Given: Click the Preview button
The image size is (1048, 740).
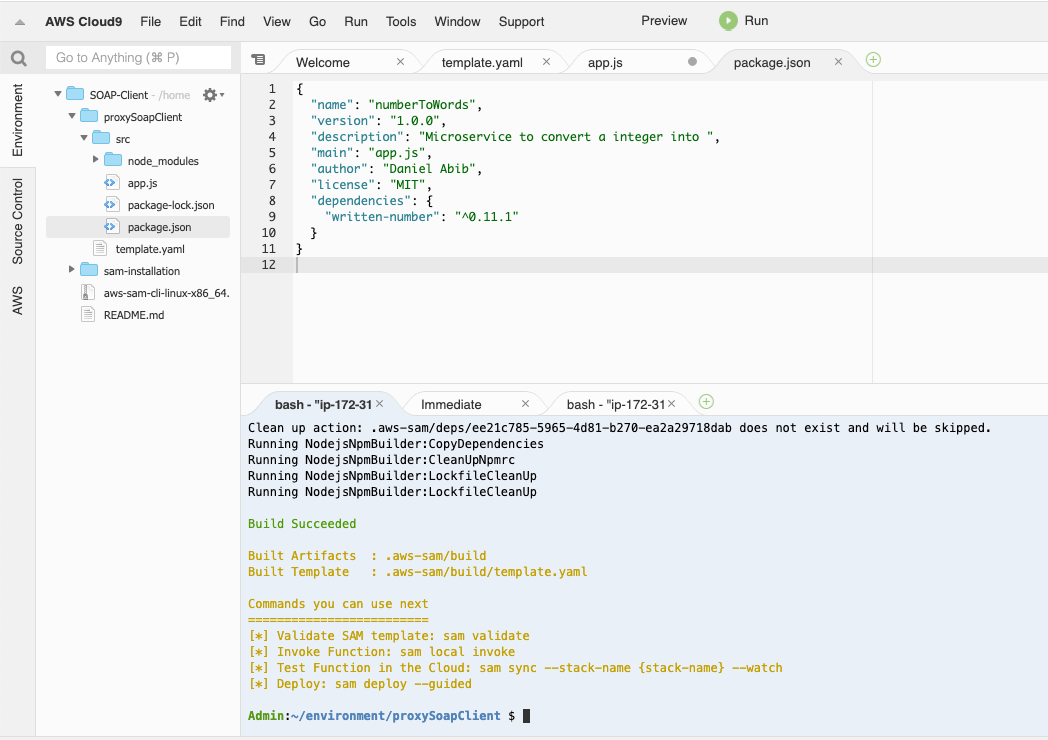Looking at the screenshot, I should [x=664, y=21].
